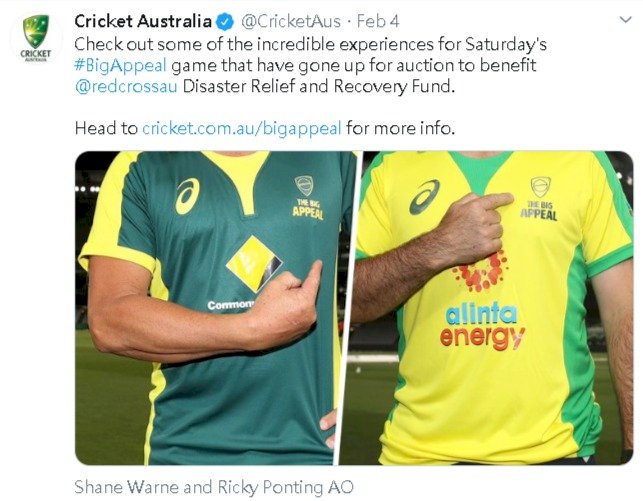This screenshot has width=643, height=501.
Task: Open the Cricket Australia profile avatar
Action: (x=36, y=39)
